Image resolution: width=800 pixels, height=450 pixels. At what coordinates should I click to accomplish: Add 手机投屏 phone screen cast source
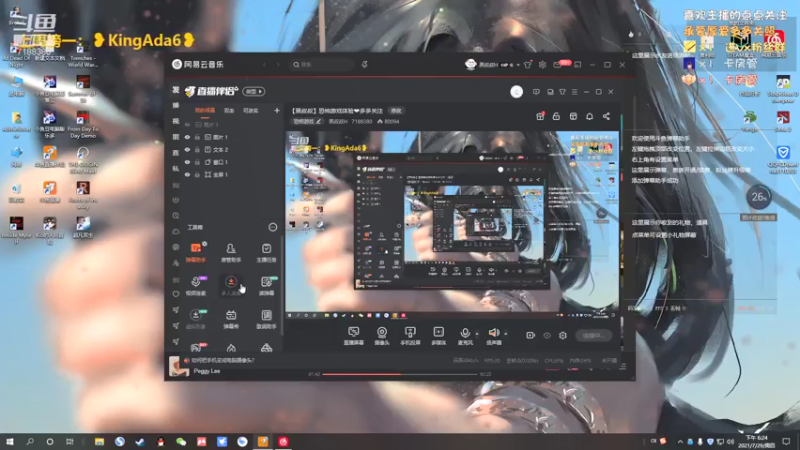[410, 336]
